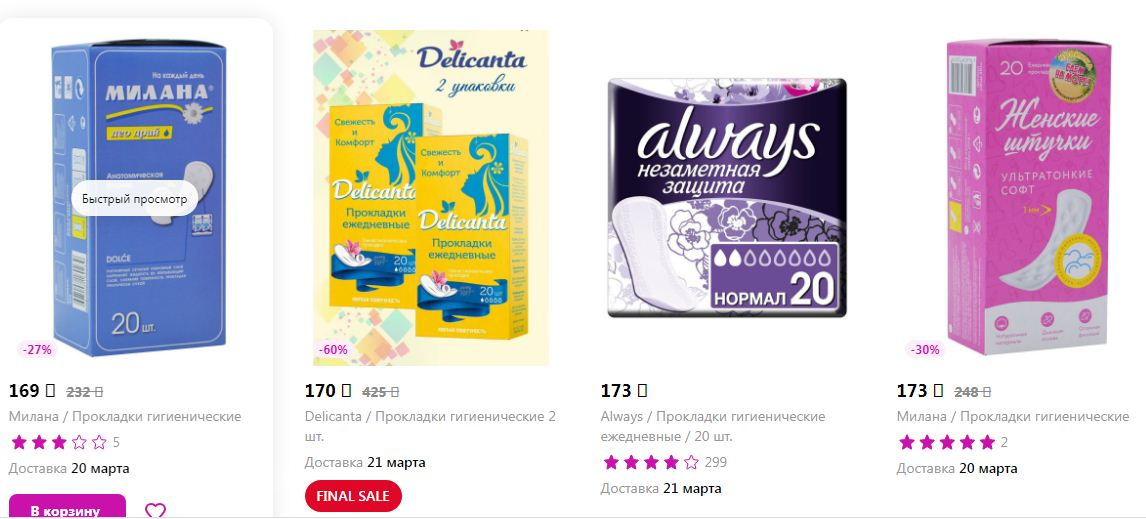Click the -60% discount badge
Screen dimensions: 1146x519
(x=333, y=349)
